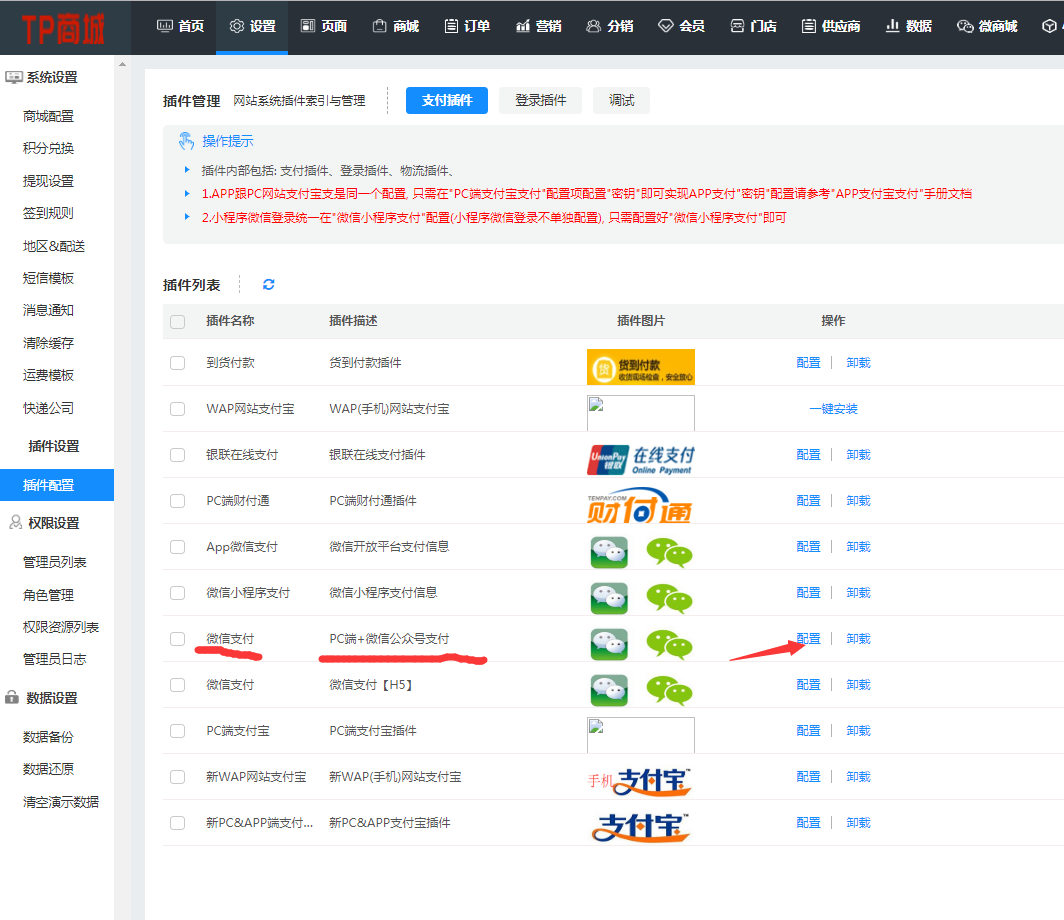Expand the 权限设置 sidebar group

coord(52,523)
